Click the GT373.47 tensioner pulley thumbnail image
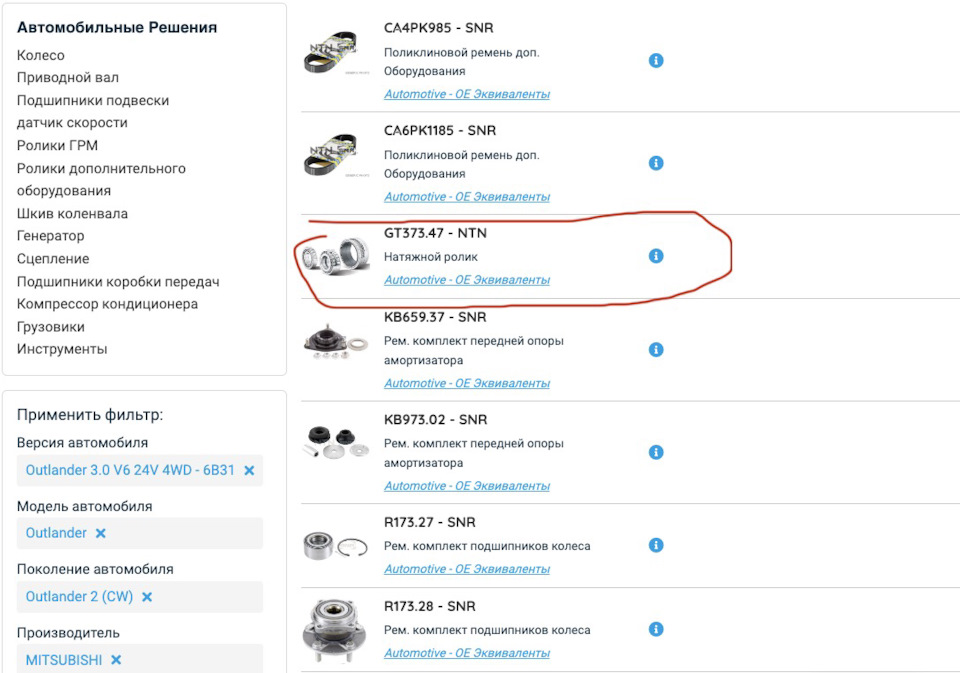 [335, 257]
